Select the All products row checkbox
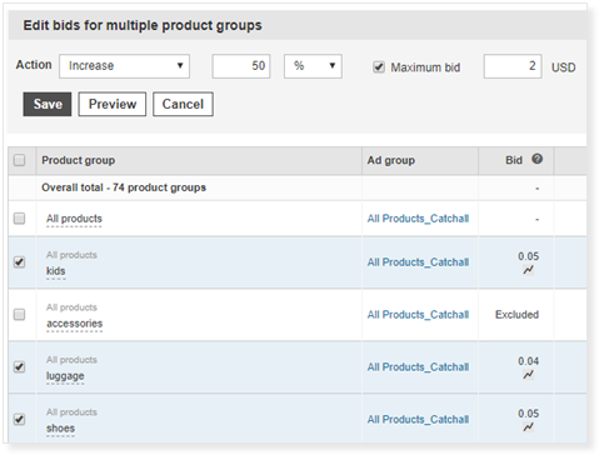Screen dimensions: 604x455 coord(20,218)
